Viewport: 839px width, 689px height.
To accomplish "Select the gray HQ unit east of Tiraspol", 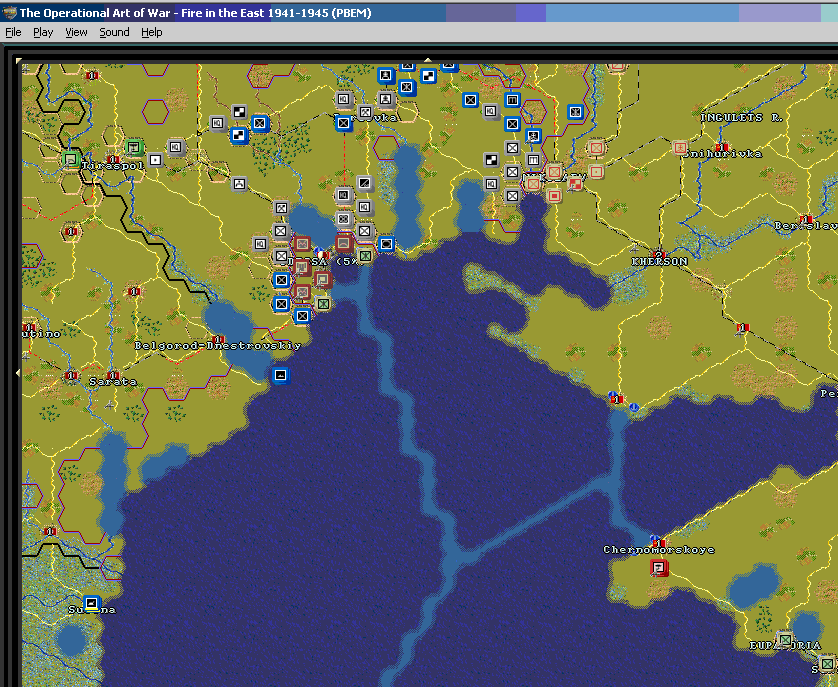I will pos(176,147).
